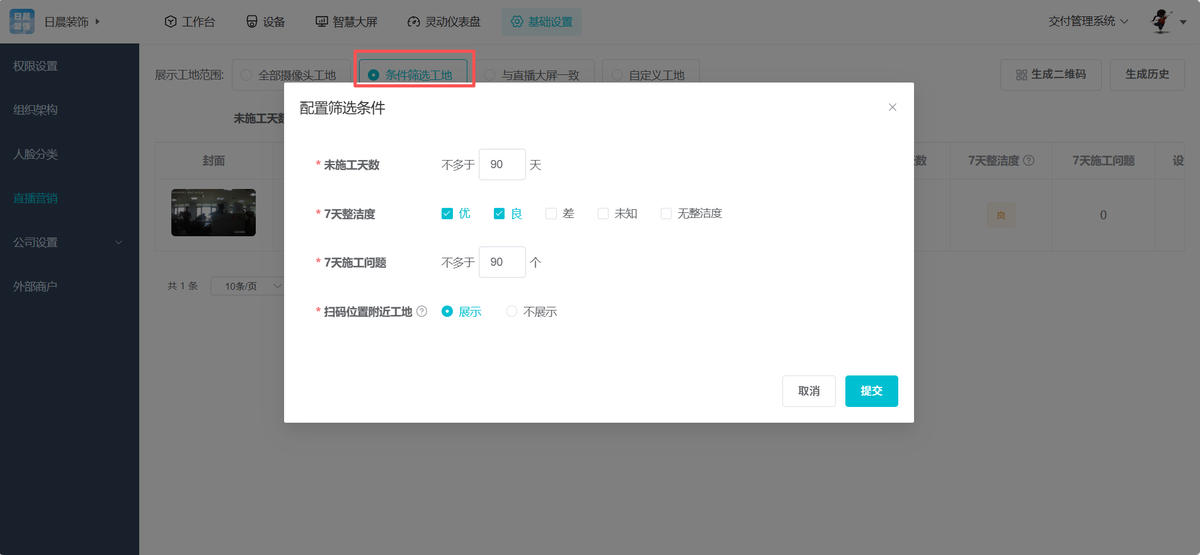Click the site cover thumbnail image

213,212
